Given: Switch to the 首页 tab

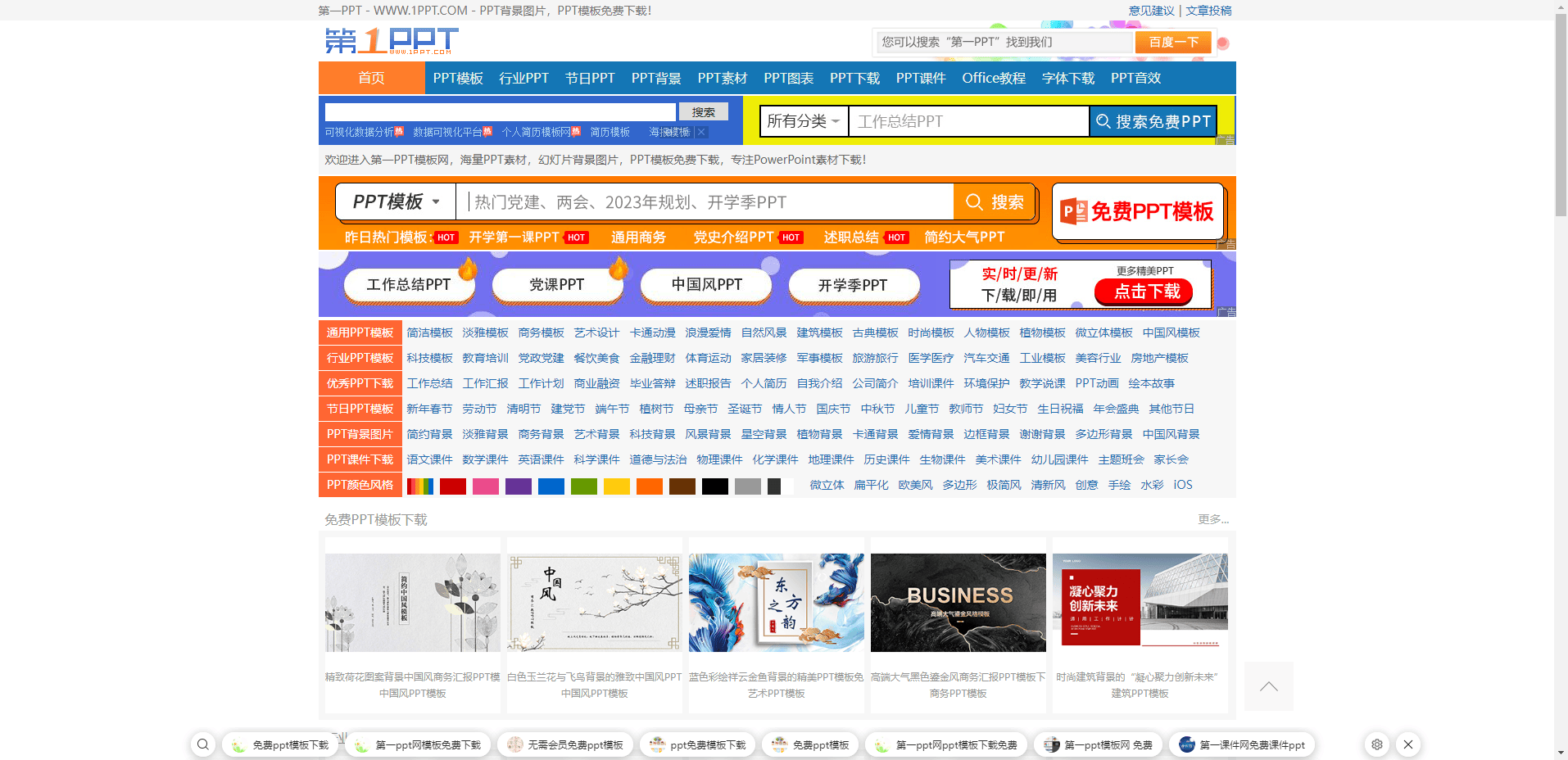Looking at the screenshot, I should [x=370, y=78].
